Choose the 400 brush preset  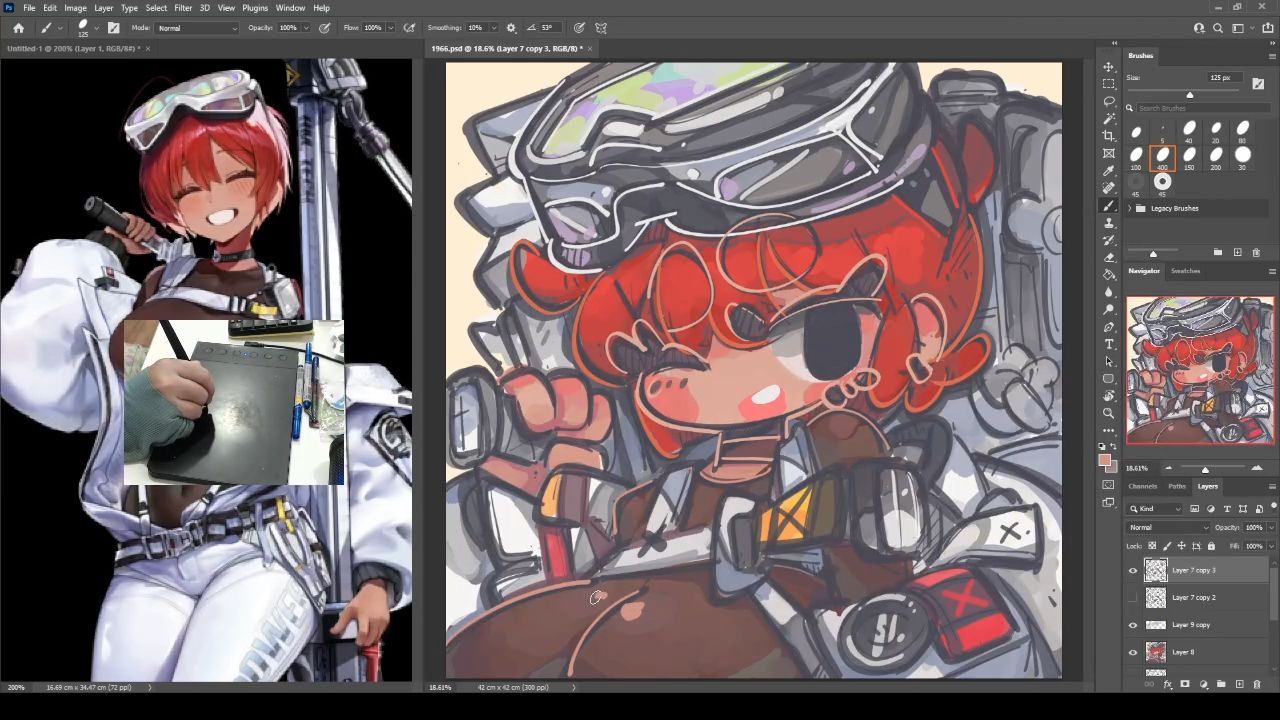1162,157
